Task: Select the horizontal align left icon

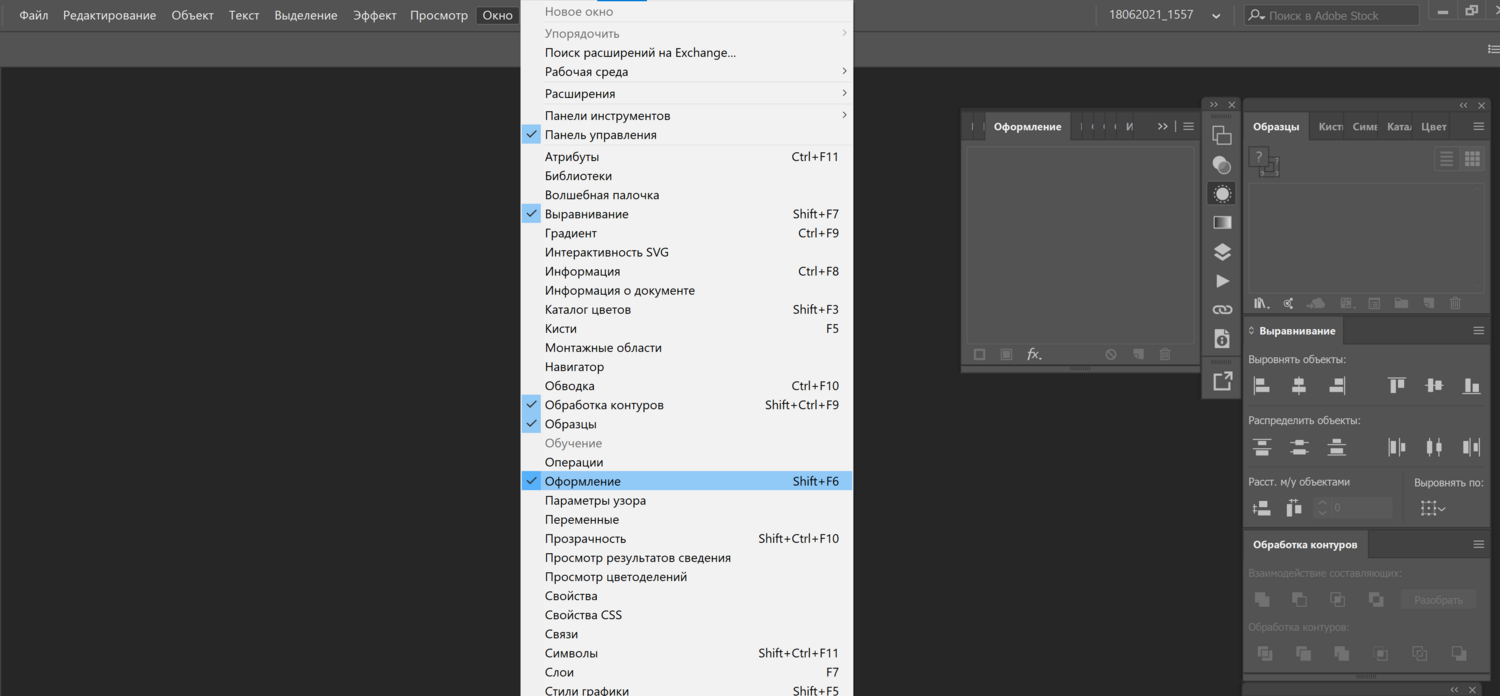Action: pyautogui.click(x=1261, y=385)
